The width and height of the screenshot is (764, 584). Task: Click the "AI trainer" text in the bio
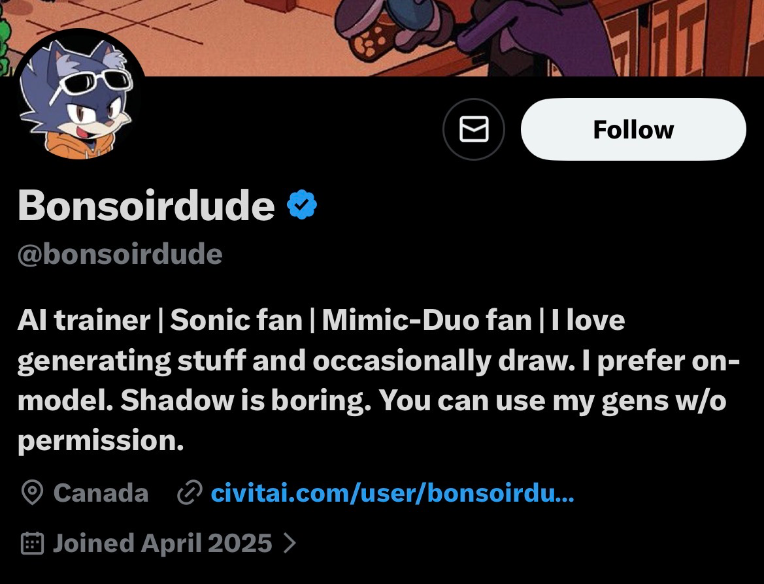[81, 320]
